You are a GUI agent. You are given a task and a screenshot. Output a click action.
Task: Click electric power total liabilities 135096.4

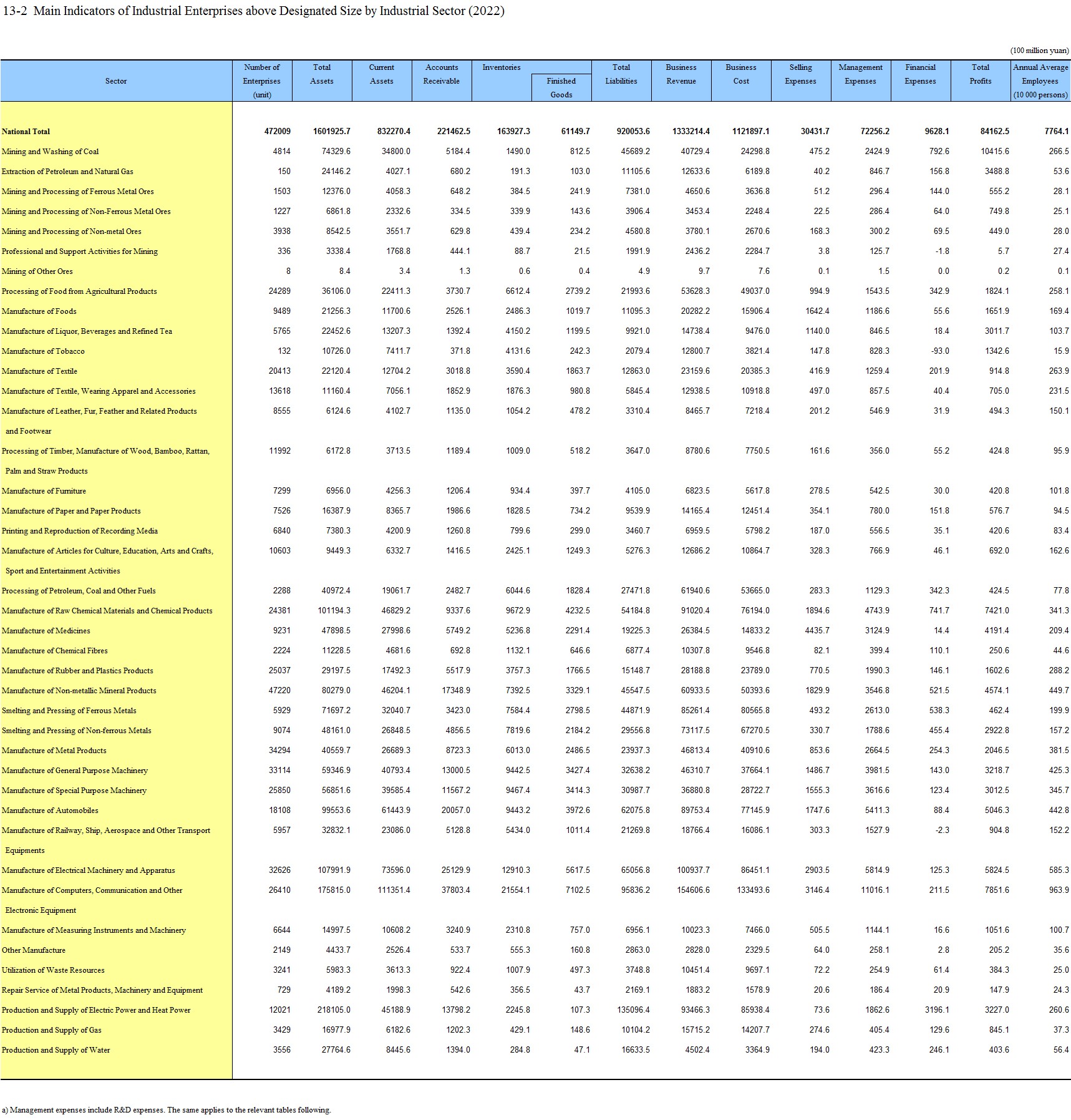tap(633, 1010)
